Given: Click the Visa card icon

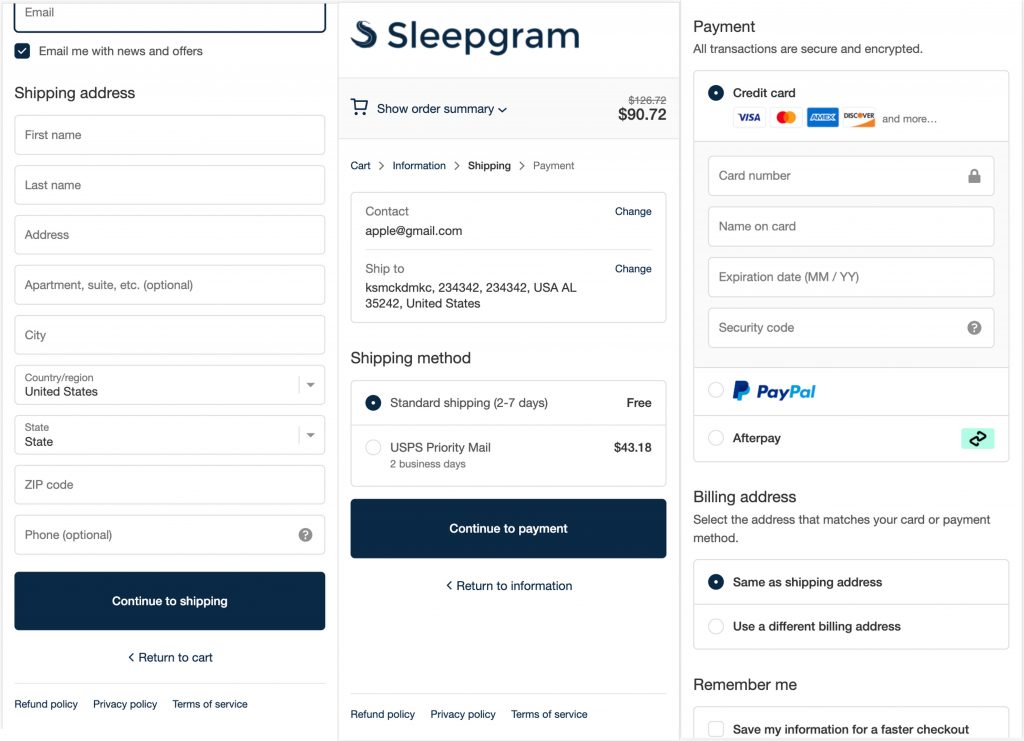Looking at the screenshot, I should pos(749,118).
